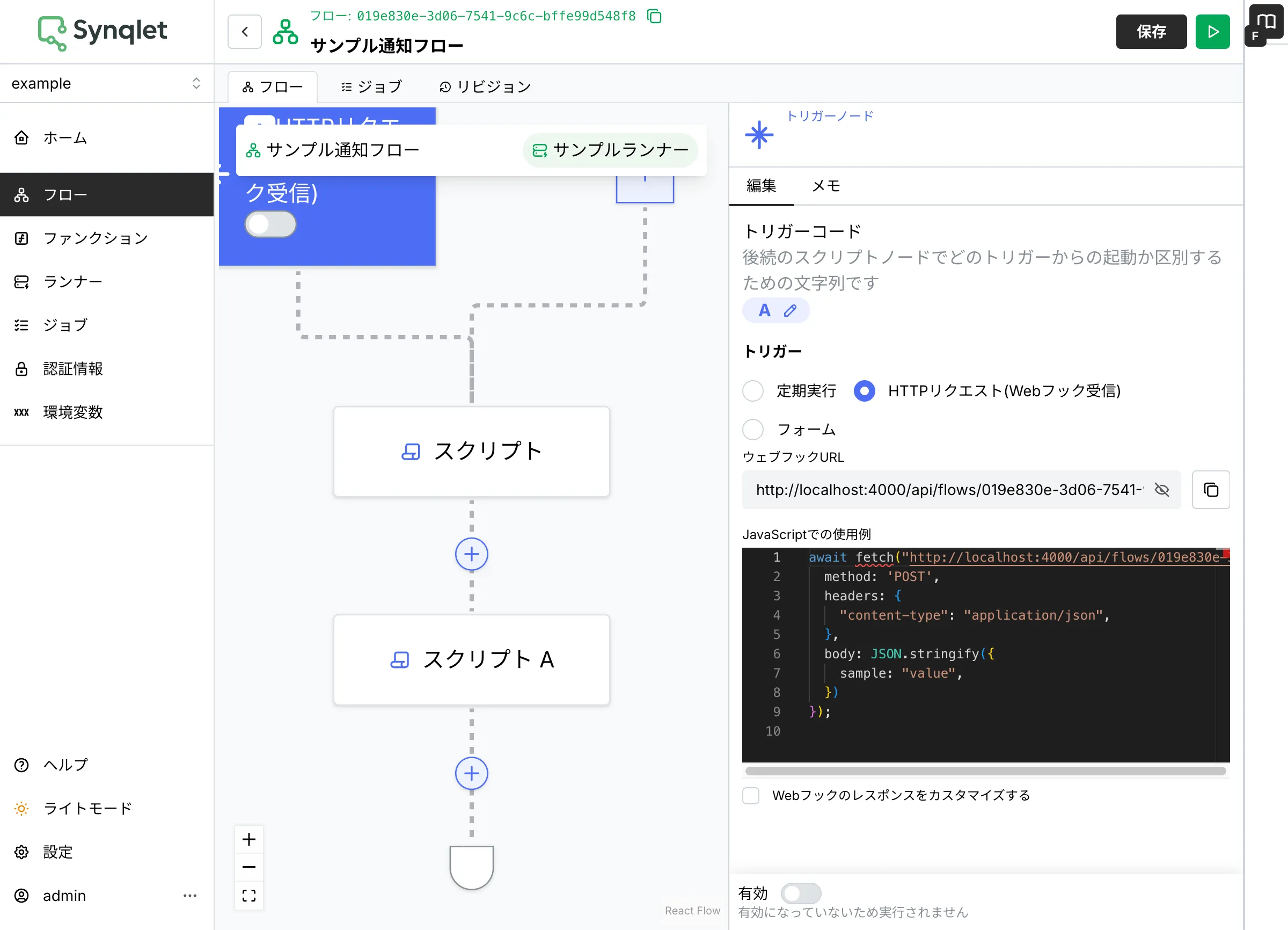
Task: Select the スクリプト node
Action: 471,452
